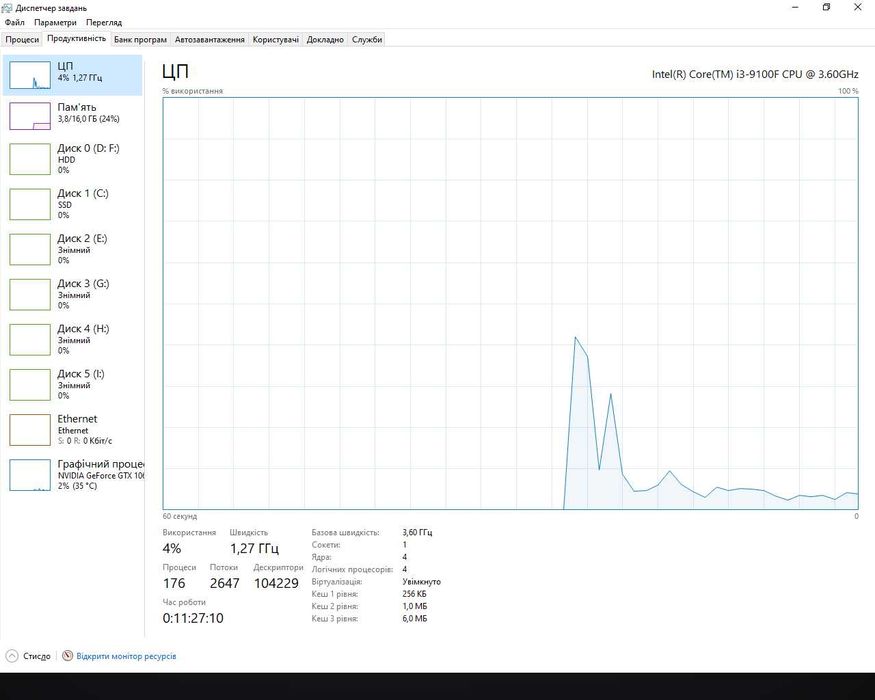The image size is (875, 700).
Task: Select Диск 5 (I:) thumbnail graph
Action: (x=30, y=385)
